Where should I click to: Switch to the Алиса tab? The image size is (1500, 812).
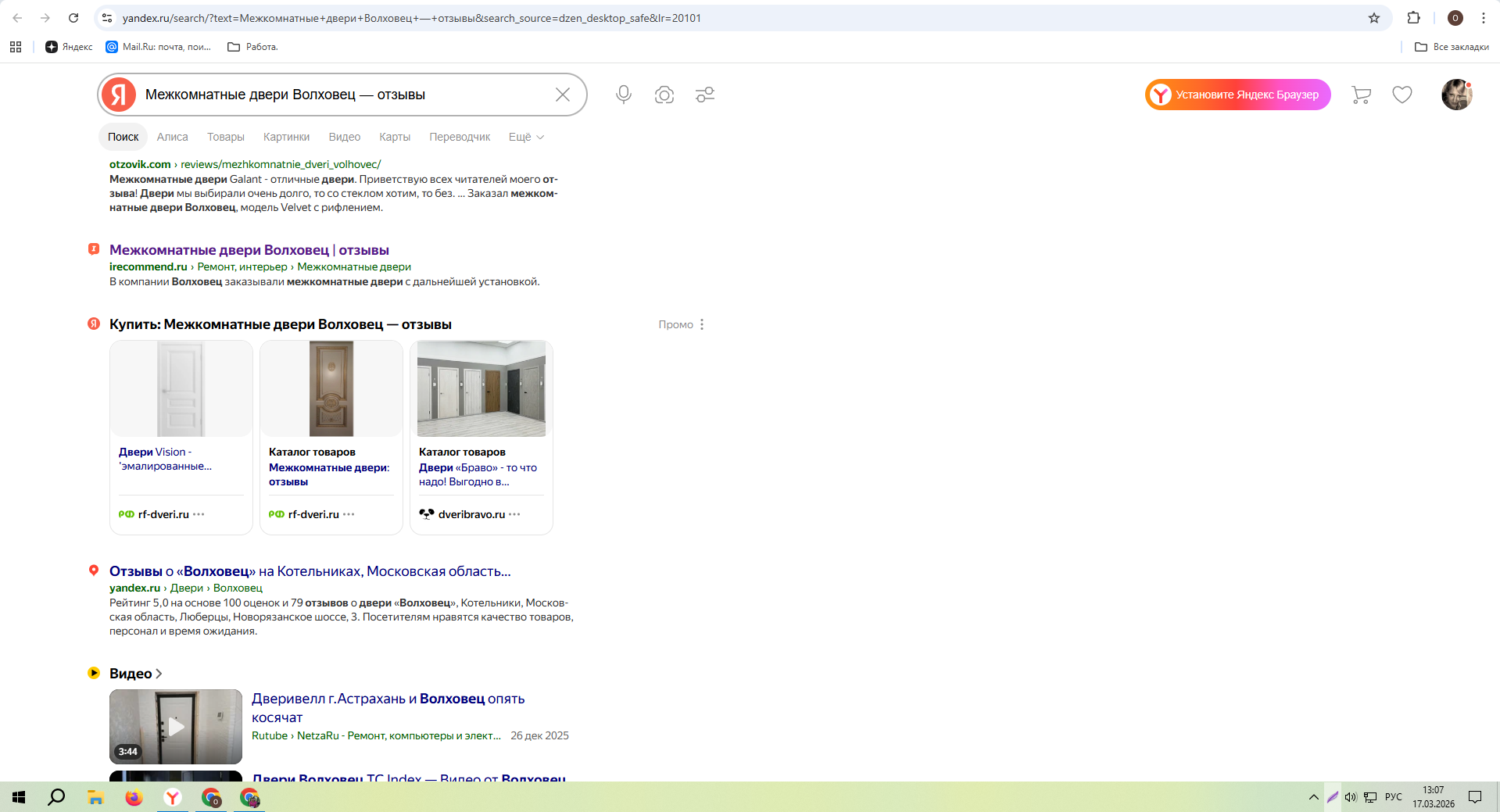point(173,137)
